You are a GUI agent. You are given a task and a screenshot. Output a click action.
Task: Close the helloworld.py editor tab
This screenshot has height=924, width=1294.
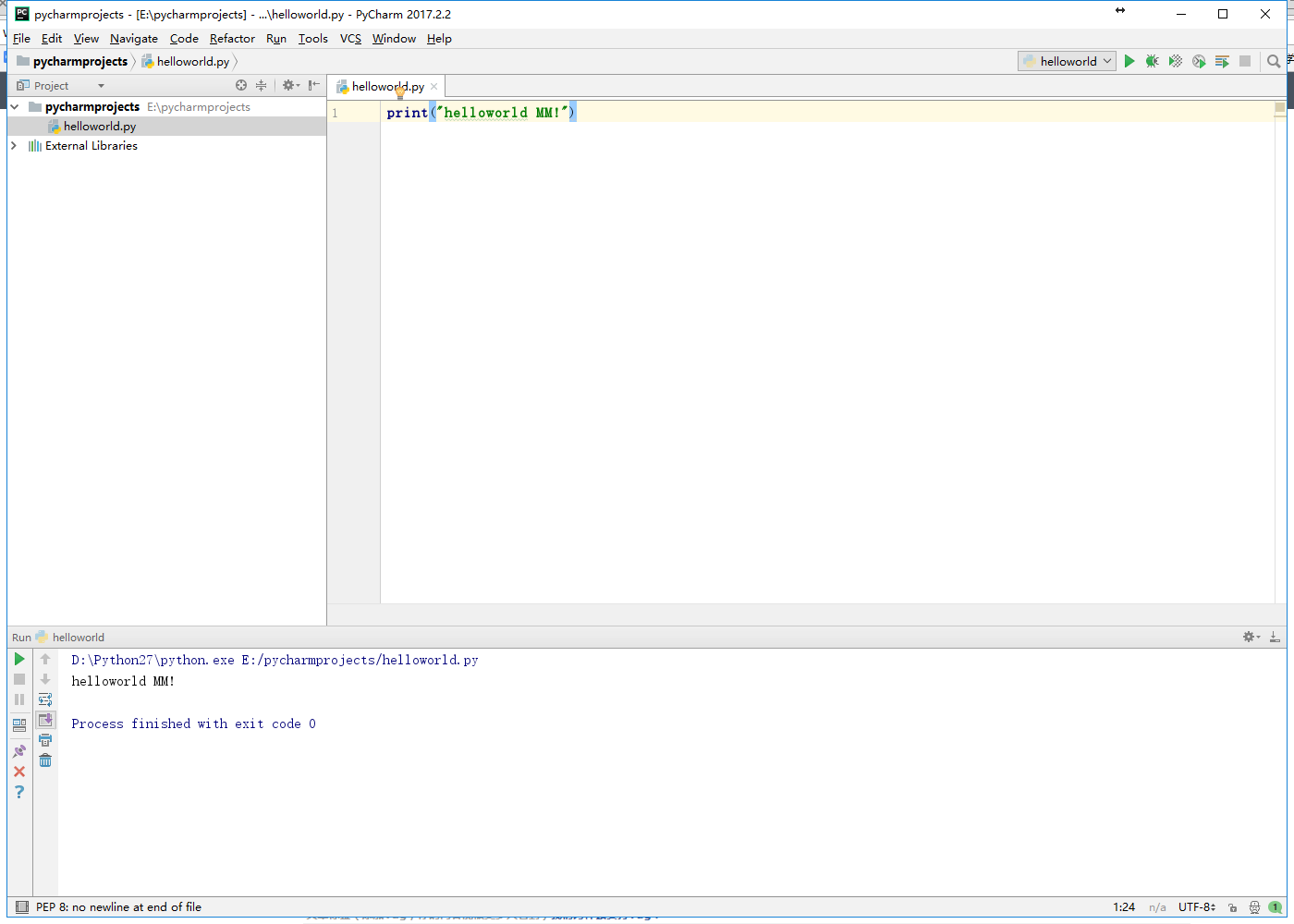(433, 87)
